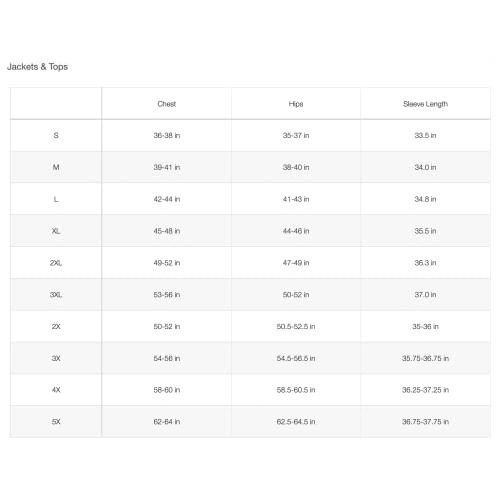This screenshot has width=496, height=496.
Task: Select the Hips column header
Action: pos(296,104)
